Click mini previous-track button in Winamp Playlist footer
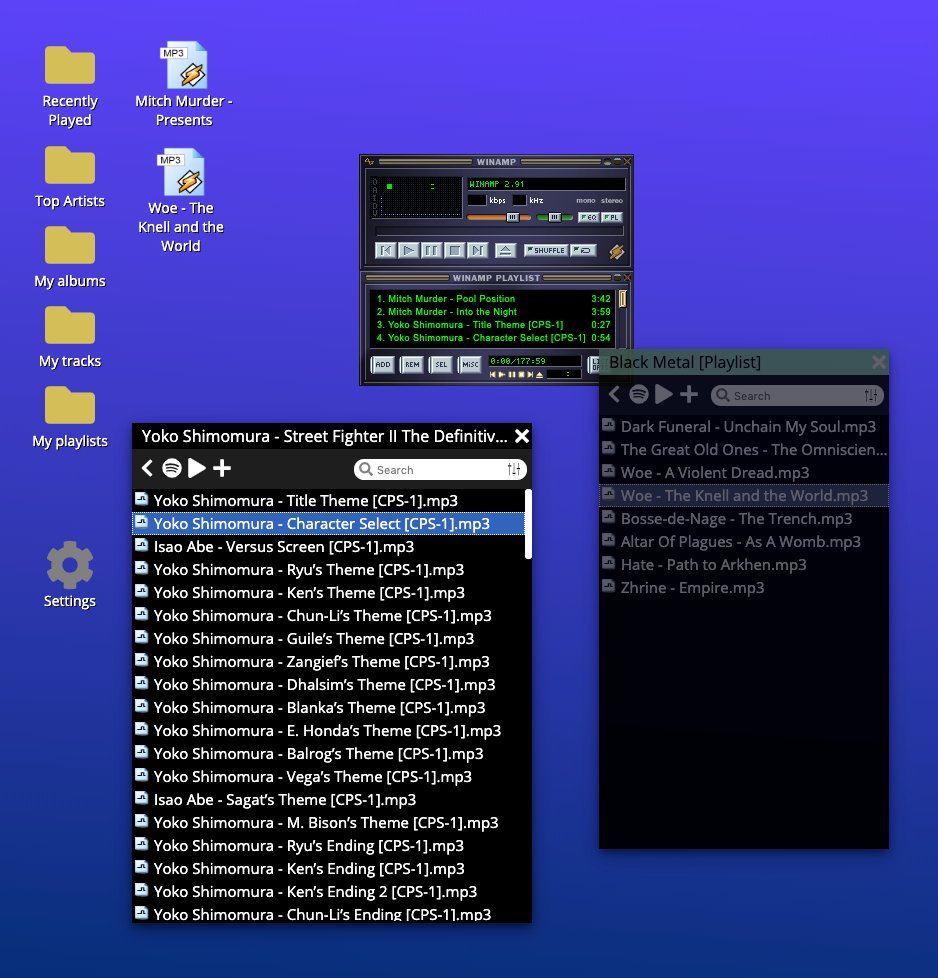 click(x=493, y=375)
